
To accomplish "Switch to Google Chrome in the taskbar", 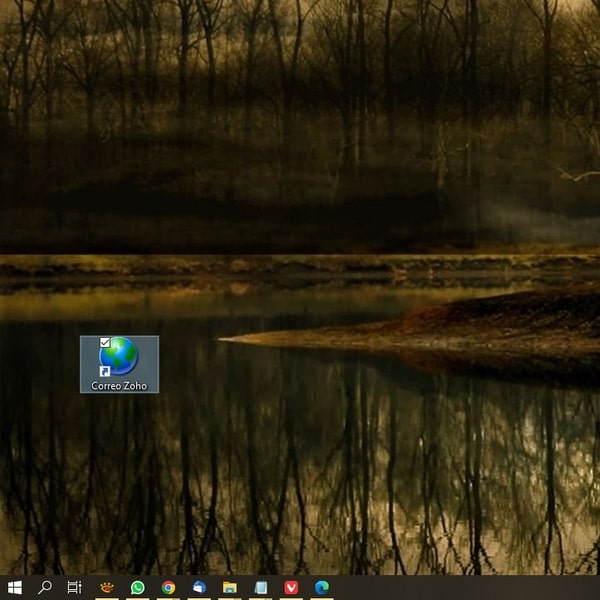I will [x=168, y=587].
